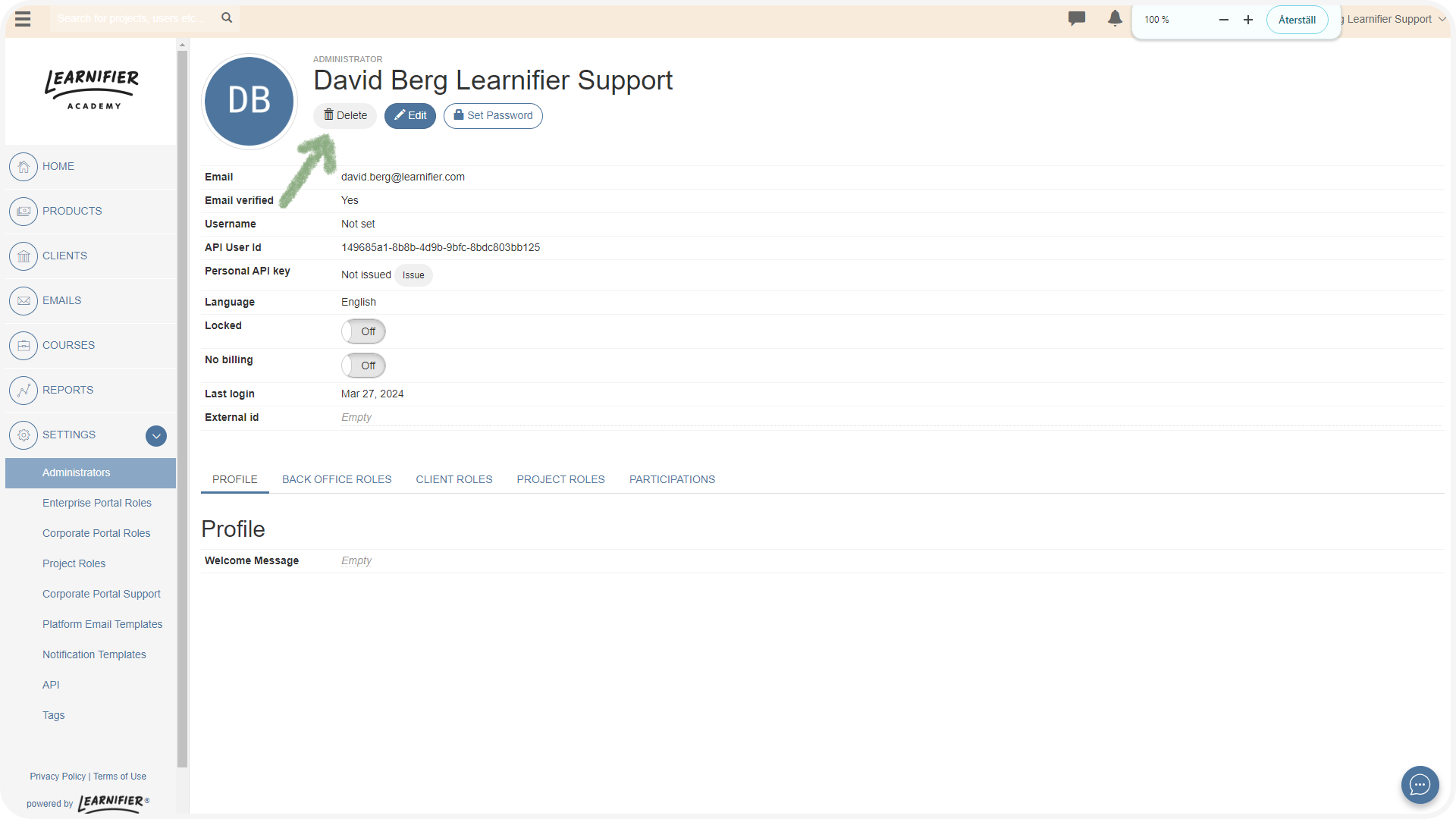The height and width of the screenshot is (819, 1456).
Task: Switch to the PARTICIPATIONS tab
Action: [x=672, y=479]
